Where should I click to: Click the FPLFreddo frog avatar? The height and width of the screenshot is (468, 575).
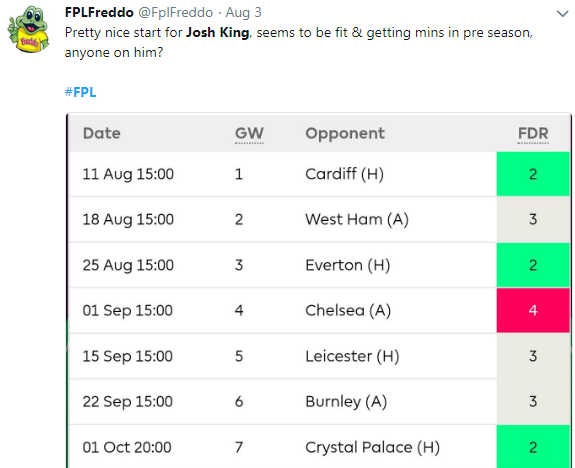point(29,29)
